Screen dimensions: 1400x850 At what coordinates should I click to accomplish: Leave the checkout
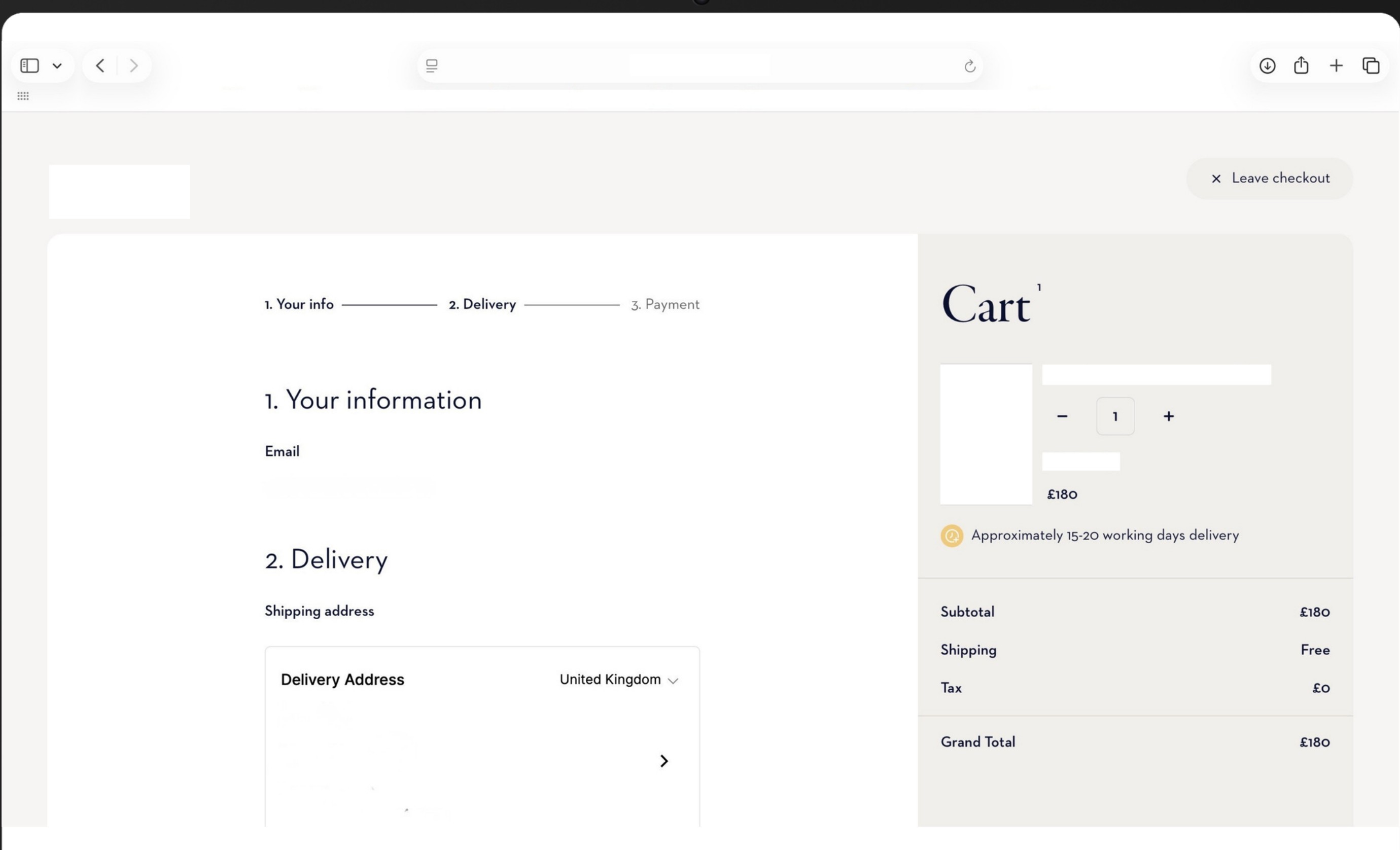click(x=1269, y=179)
